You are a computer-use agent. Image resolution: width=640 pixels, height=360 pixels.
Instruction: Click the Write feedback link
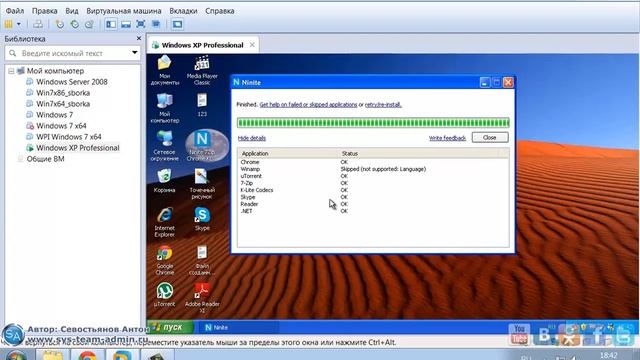click(x=447, y=138)
